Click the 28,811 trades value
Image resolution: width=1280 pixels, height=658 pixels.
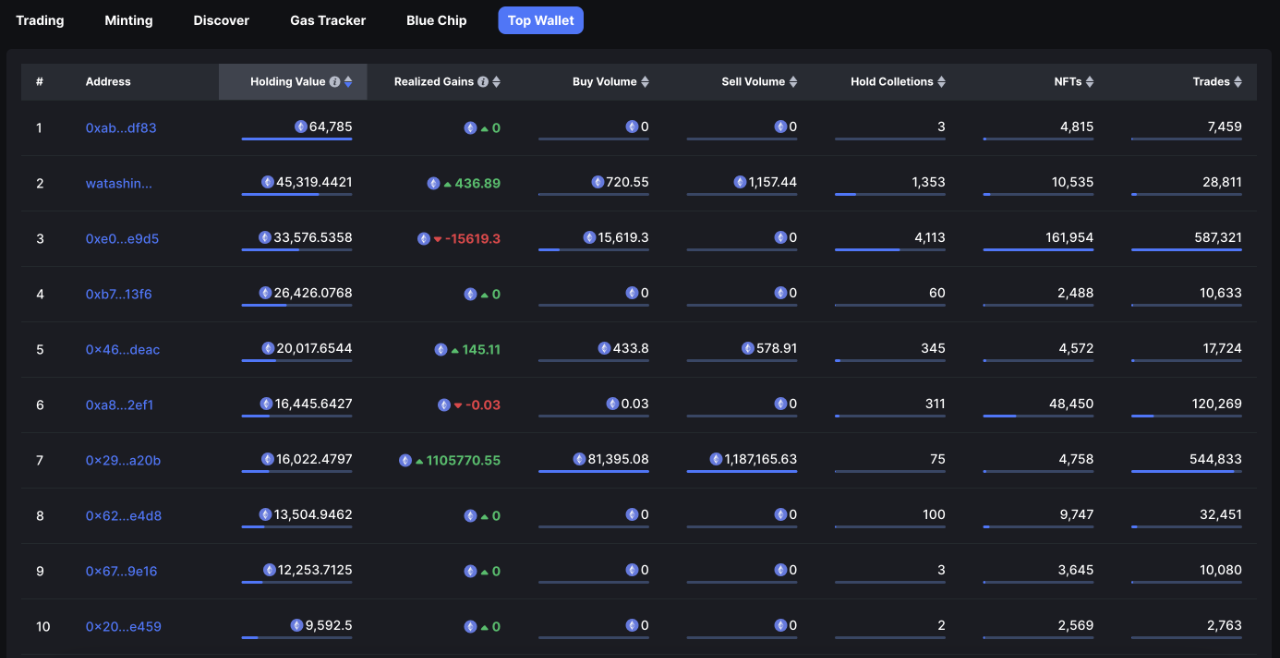tap(1222, 182)
